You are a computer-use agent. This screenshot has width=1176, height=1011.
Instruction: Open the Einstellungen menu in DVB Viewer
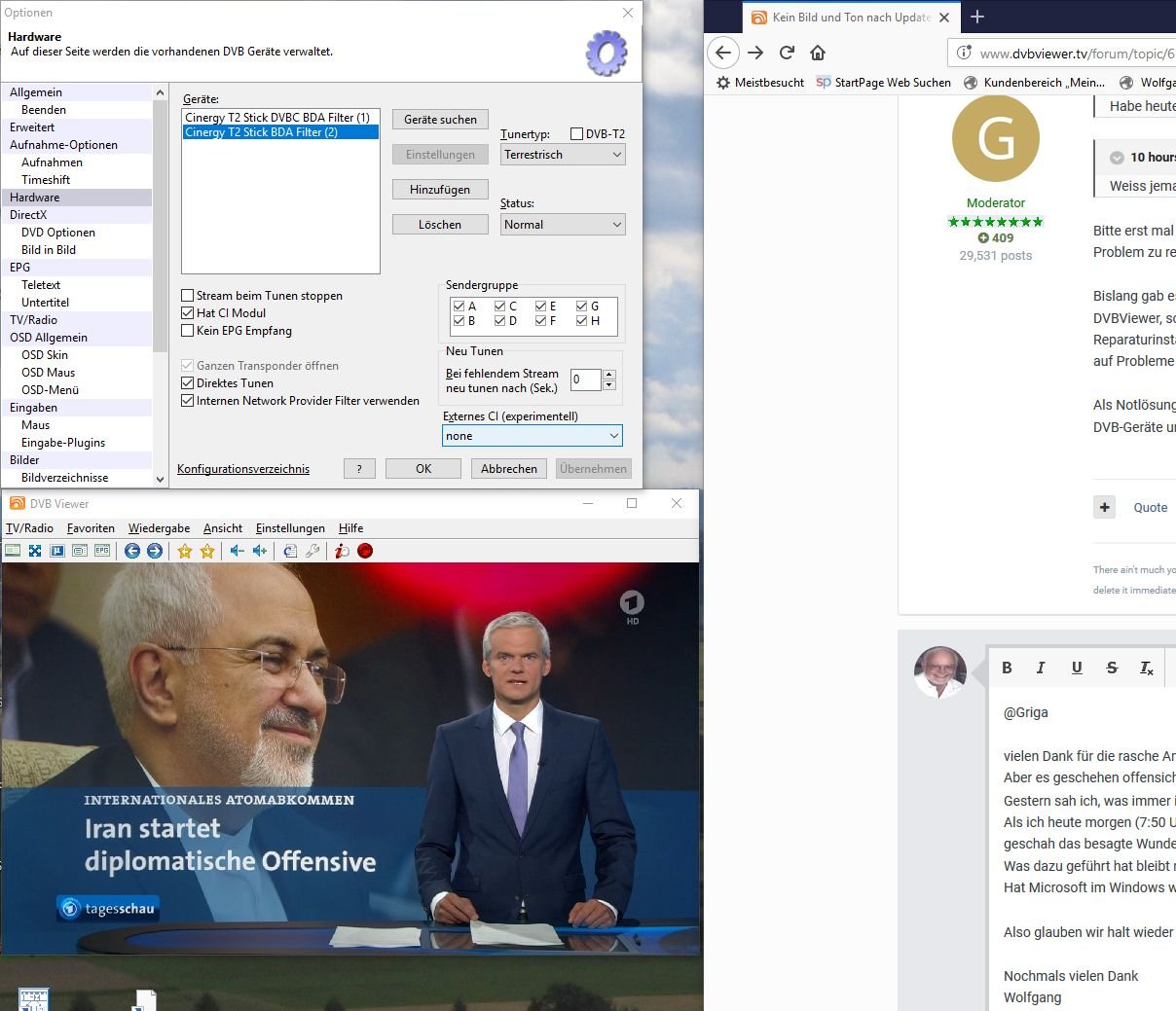click(x=290, y=528)
